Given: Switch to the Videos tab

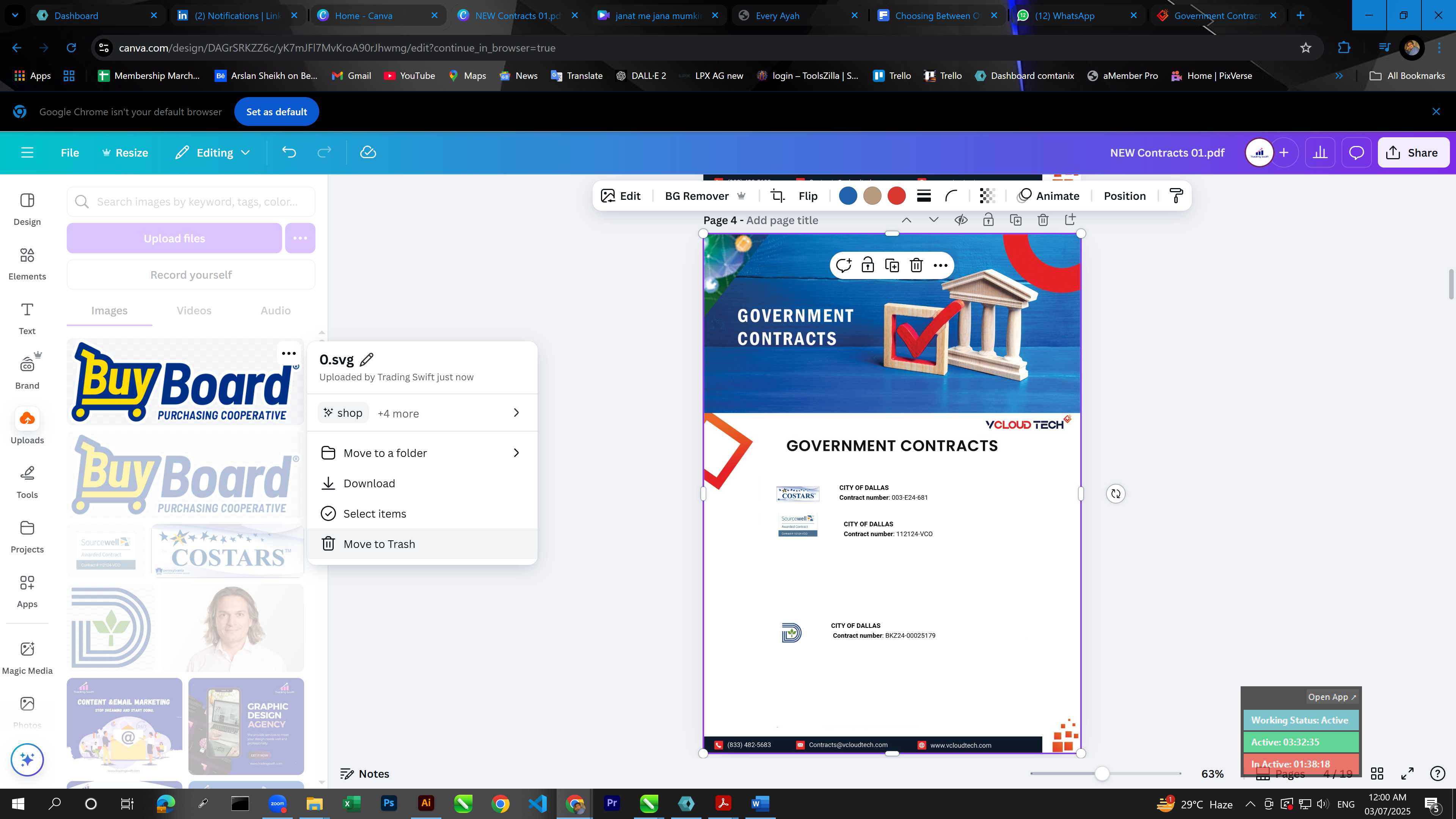Looking at the screenshot, I should [x=194, y=310].
